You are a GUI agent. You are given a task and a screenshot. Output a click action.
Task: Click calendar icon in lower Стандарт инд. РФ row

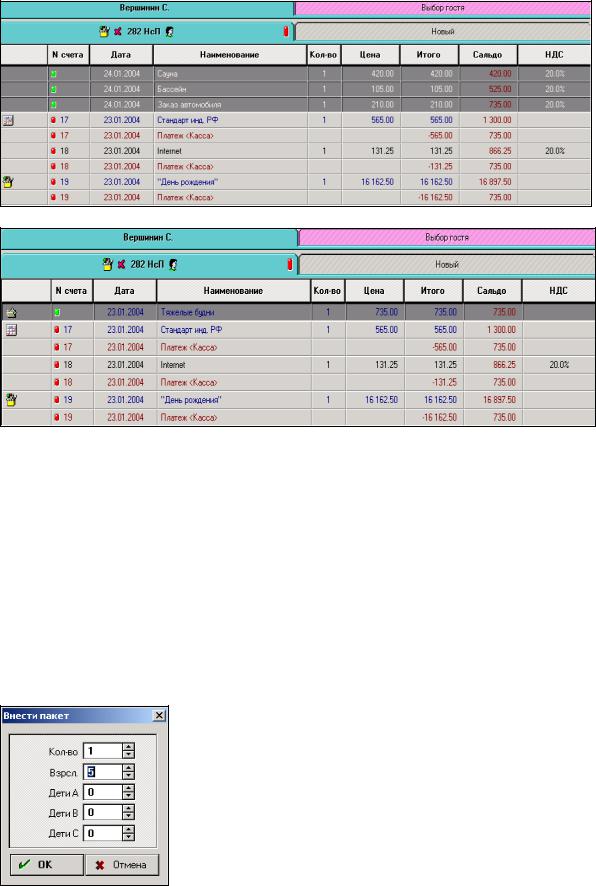tap(11, 330)
